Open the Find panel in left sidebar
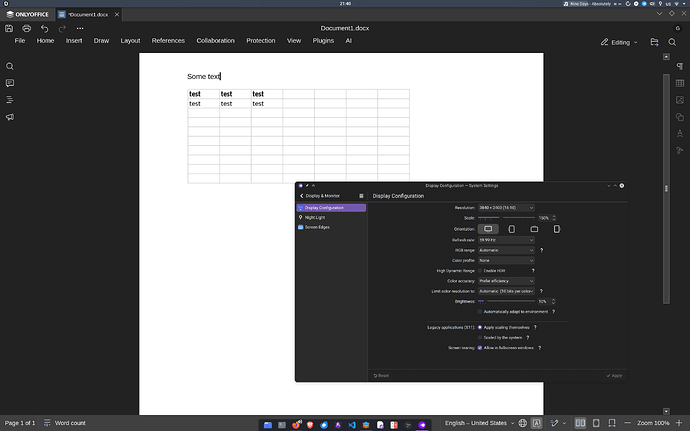Image resolution: width=690 pixels, height=431 pixels. coord(10,66)
